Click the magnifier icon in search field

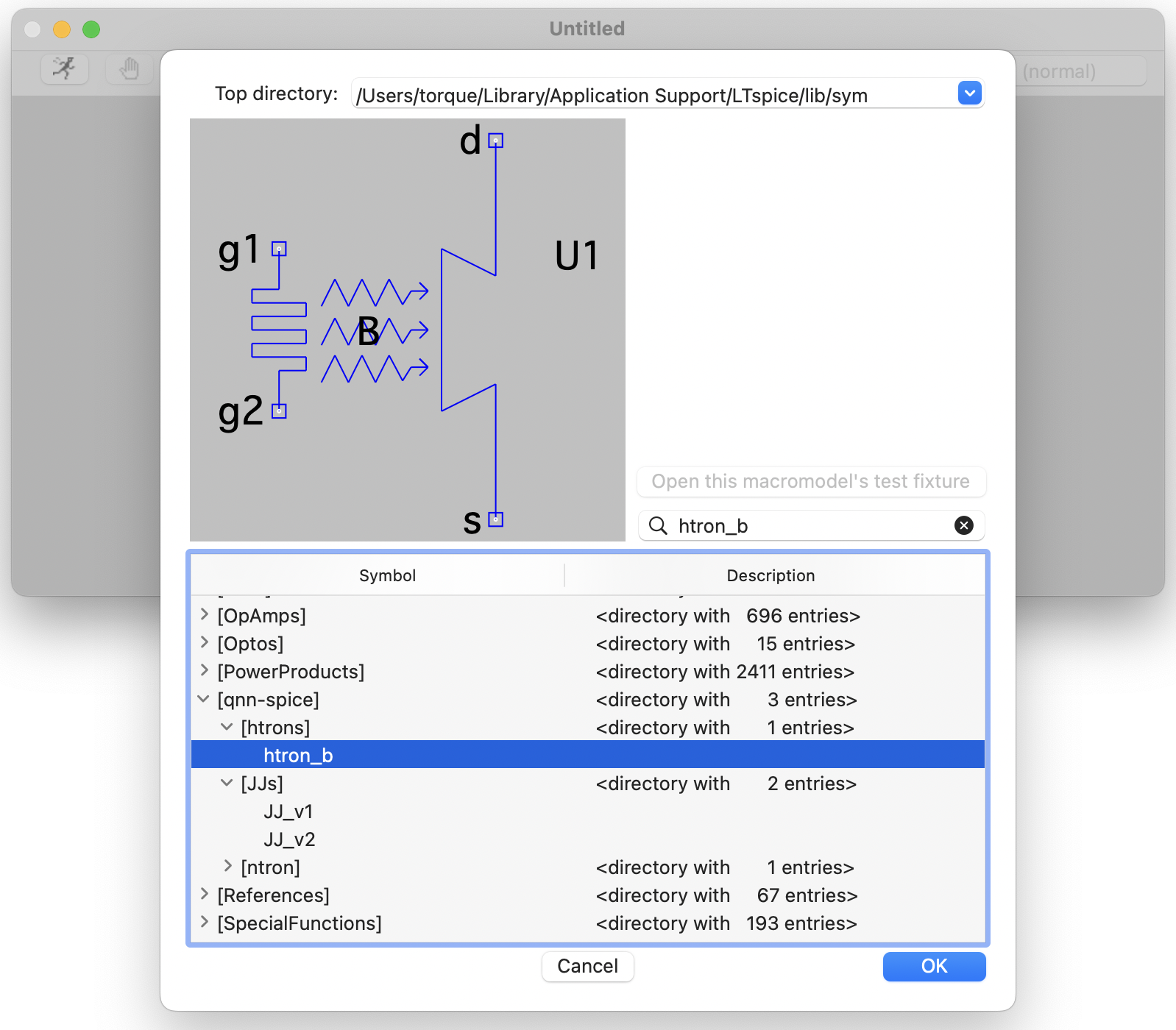coord(658,525)
